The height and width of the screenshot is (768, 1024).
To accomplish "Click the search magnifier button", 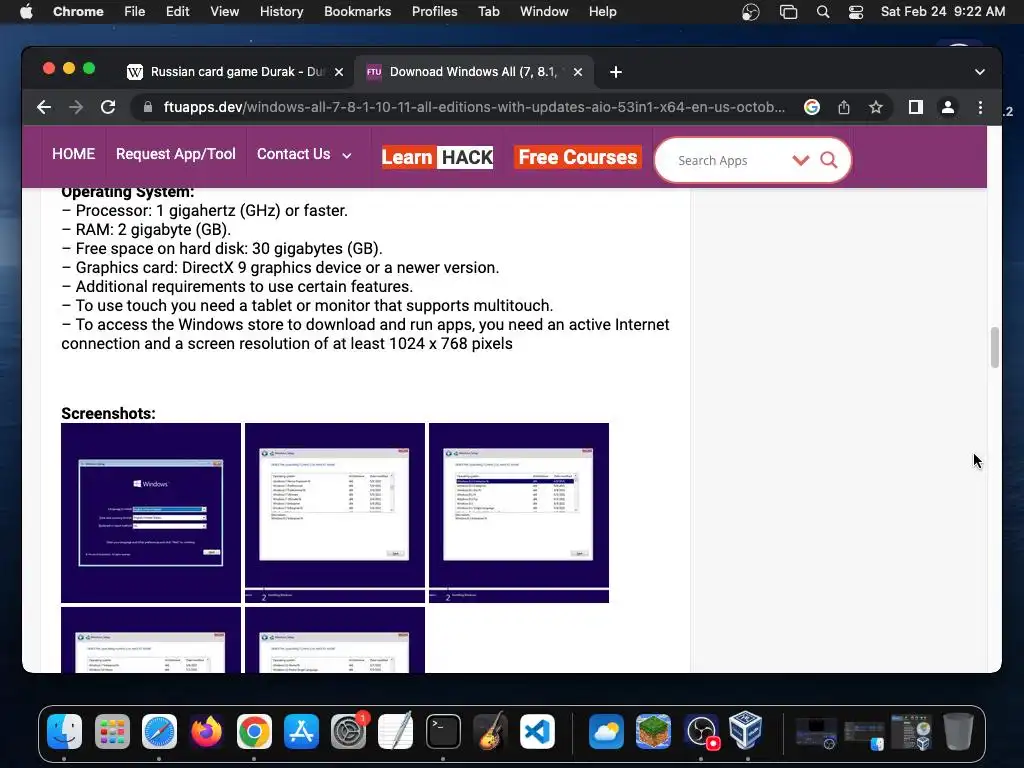I will (829, 160).
